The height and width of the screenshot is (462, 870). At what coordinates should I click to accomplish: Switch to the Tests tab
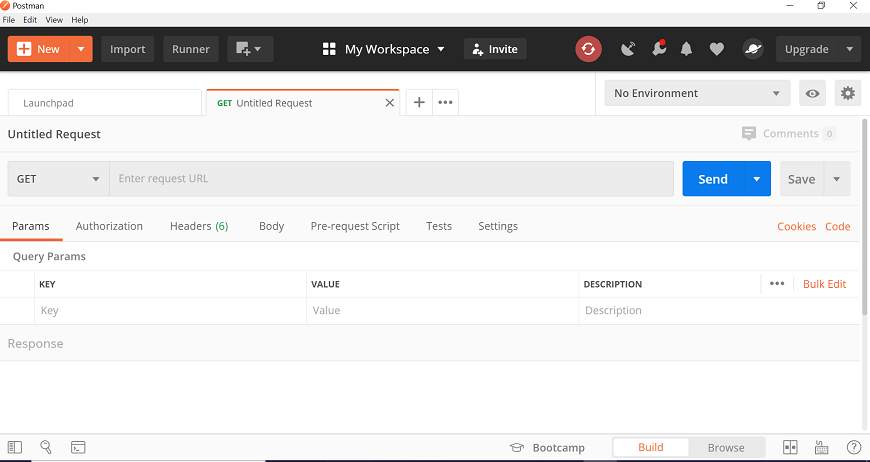tap(439, 226)
